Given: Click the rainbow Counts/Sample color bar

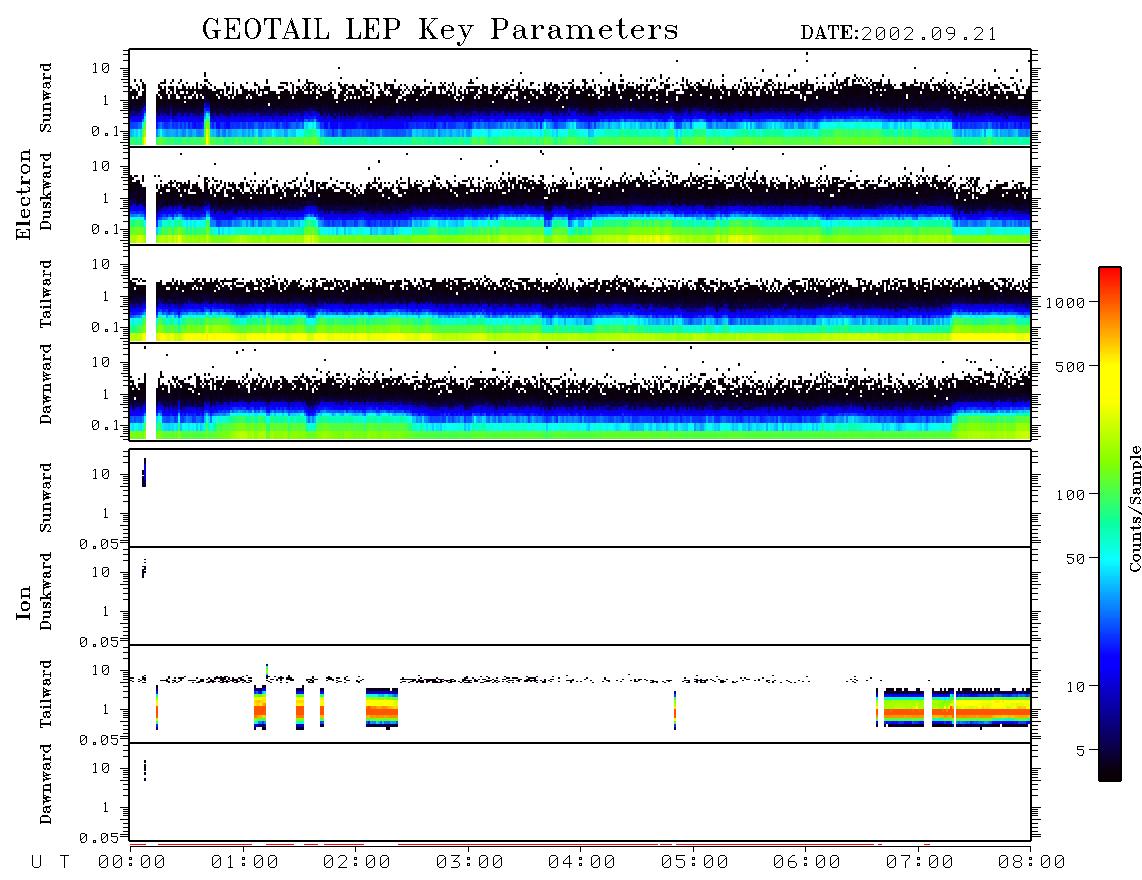Looking at the screenshot, I should [x=1110, y=524].
